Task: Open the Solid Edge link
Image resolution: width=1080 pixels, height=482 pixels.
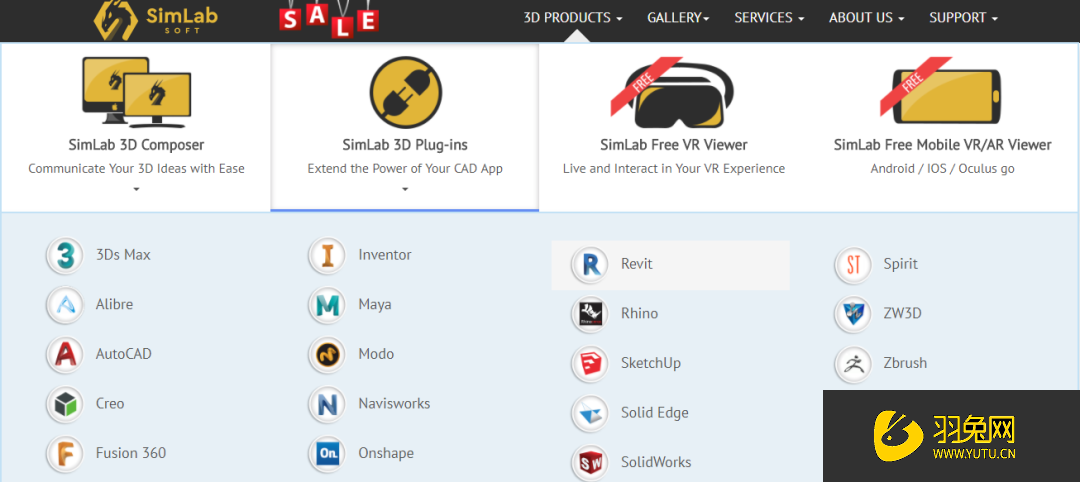Action: pos(654,412)
